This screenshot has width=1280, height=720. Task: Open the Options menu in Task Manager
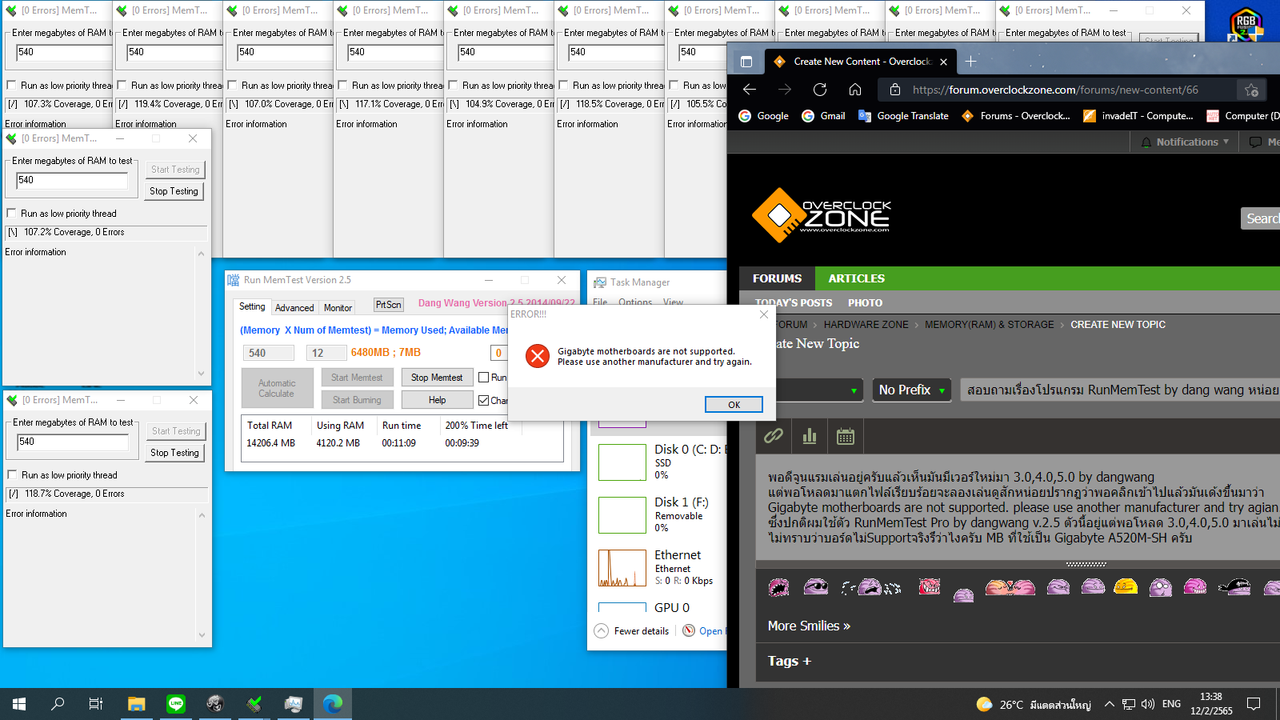click(635, 301)
